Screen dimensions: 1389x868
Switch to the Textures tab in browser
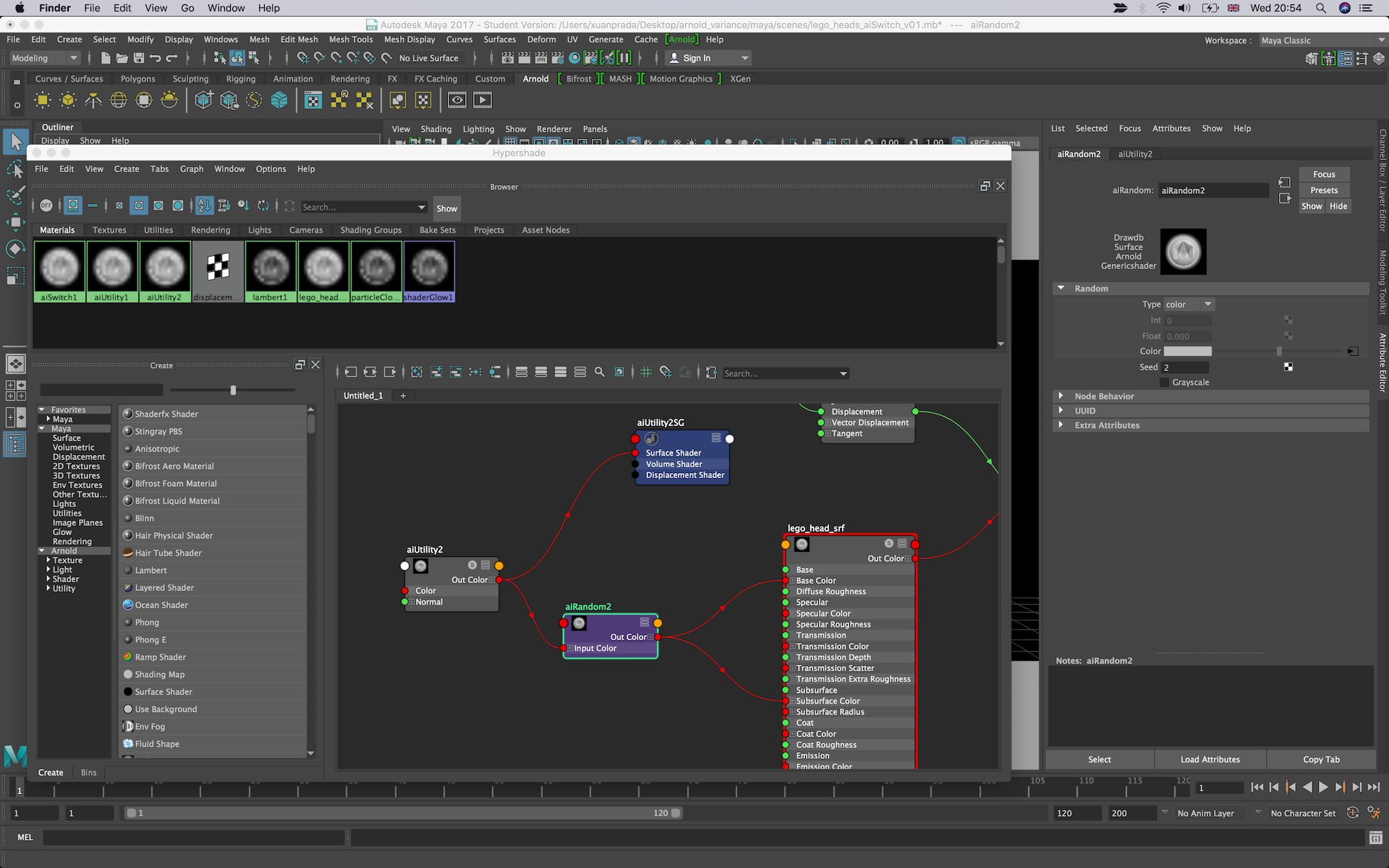(109, 230)
